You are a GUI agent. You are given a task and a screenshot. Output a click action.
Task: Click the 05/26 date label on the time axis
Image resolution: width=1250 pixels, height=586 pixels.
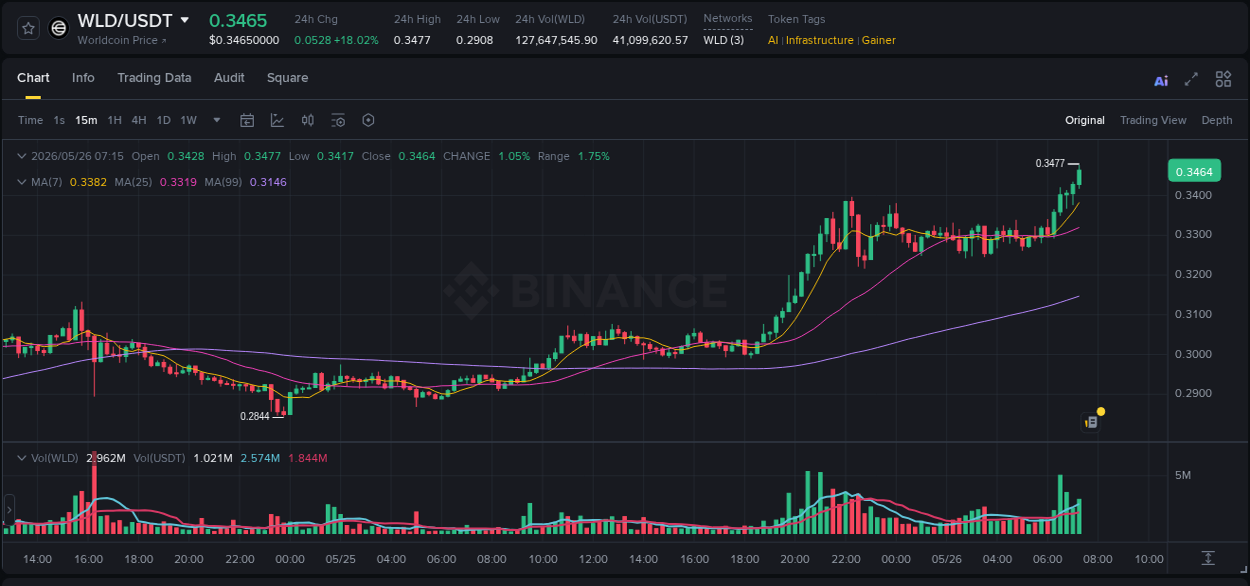click(946, 559)
